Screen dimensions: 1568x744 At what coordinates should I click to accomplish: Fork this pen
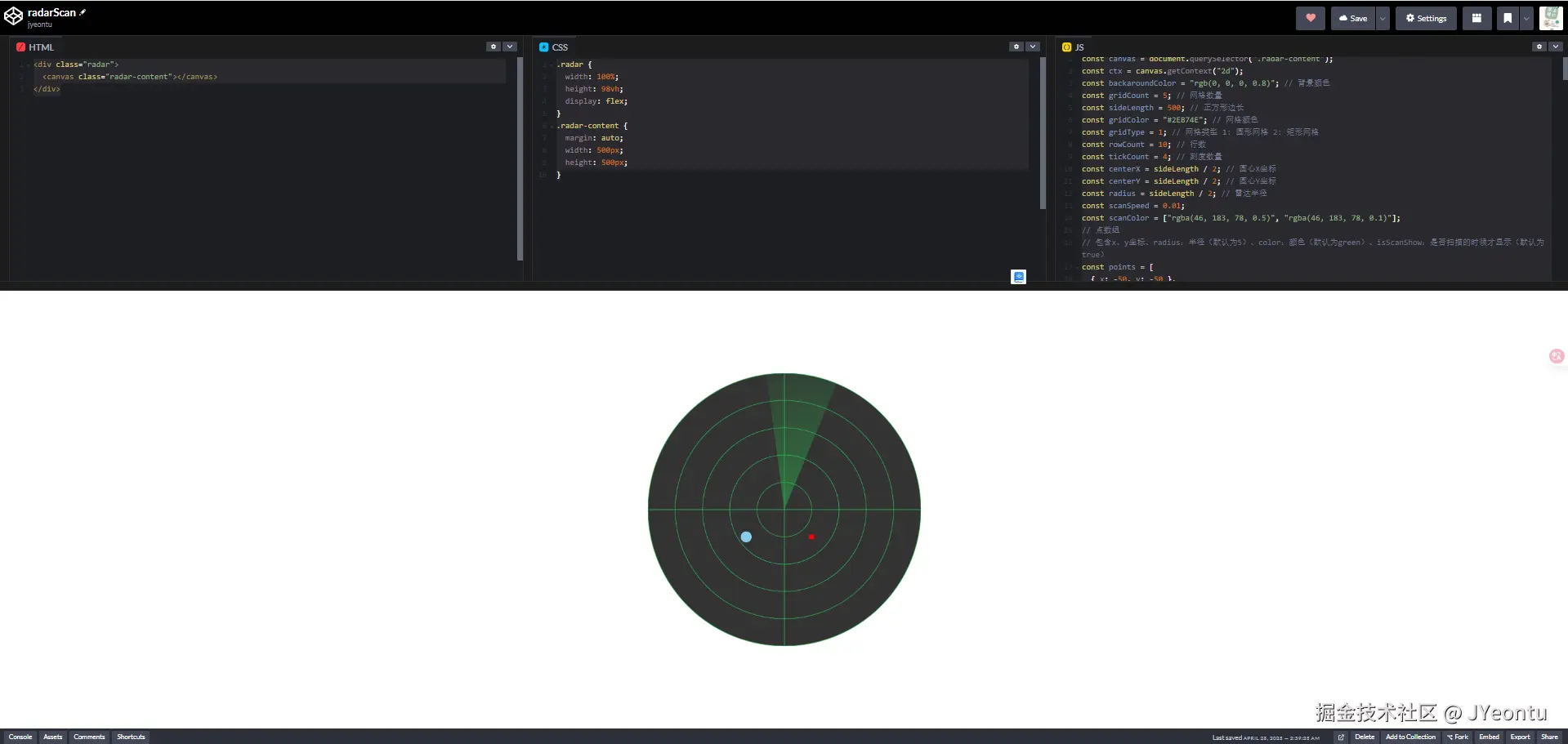pyautogui.click(x=1458, y=737)
